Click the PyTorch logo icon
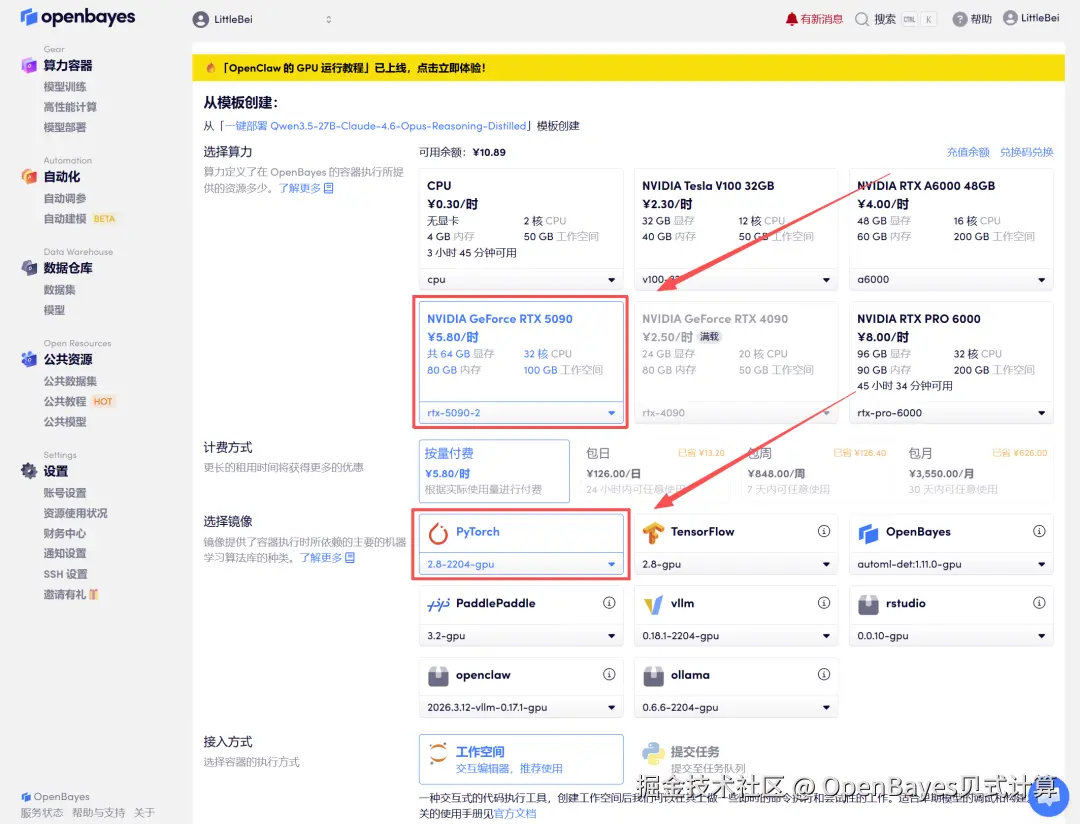 (438, 533)
